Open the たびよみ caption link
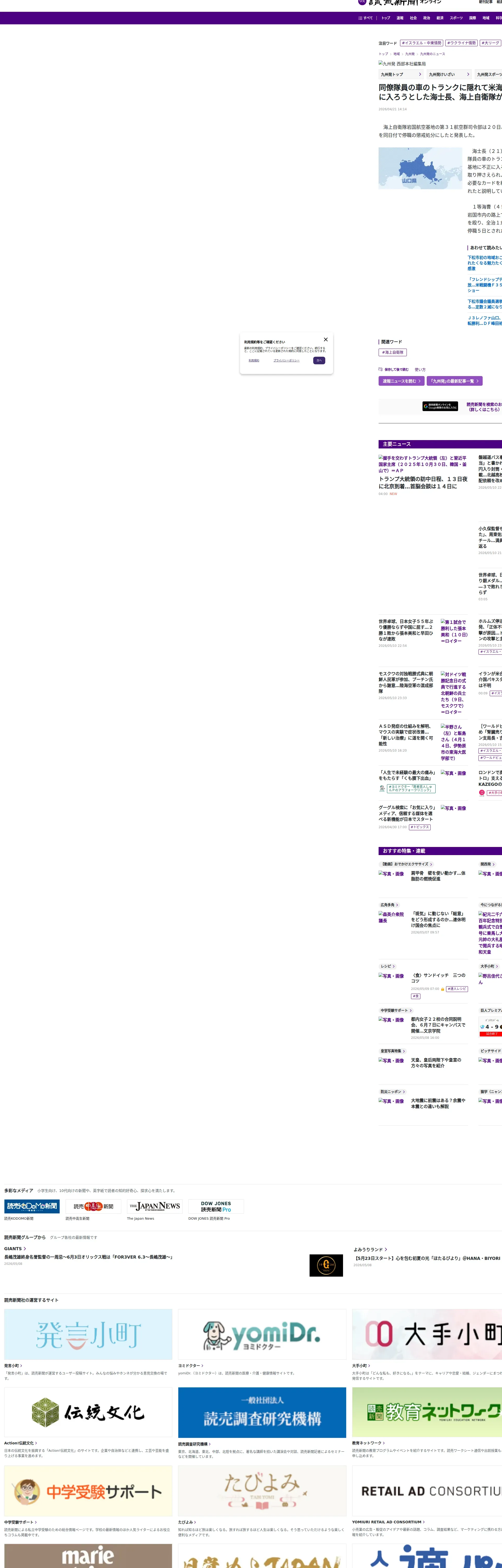The height and width of the screenshot is (1568, 502). (x=187, y=1522)
